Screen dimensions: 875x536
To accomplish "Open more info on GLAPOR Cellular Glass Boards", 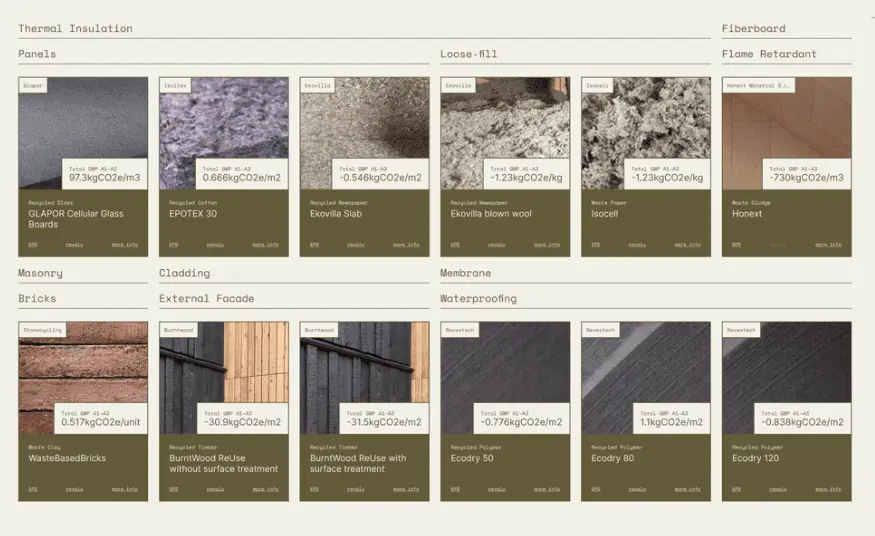I will pos(124,245).
